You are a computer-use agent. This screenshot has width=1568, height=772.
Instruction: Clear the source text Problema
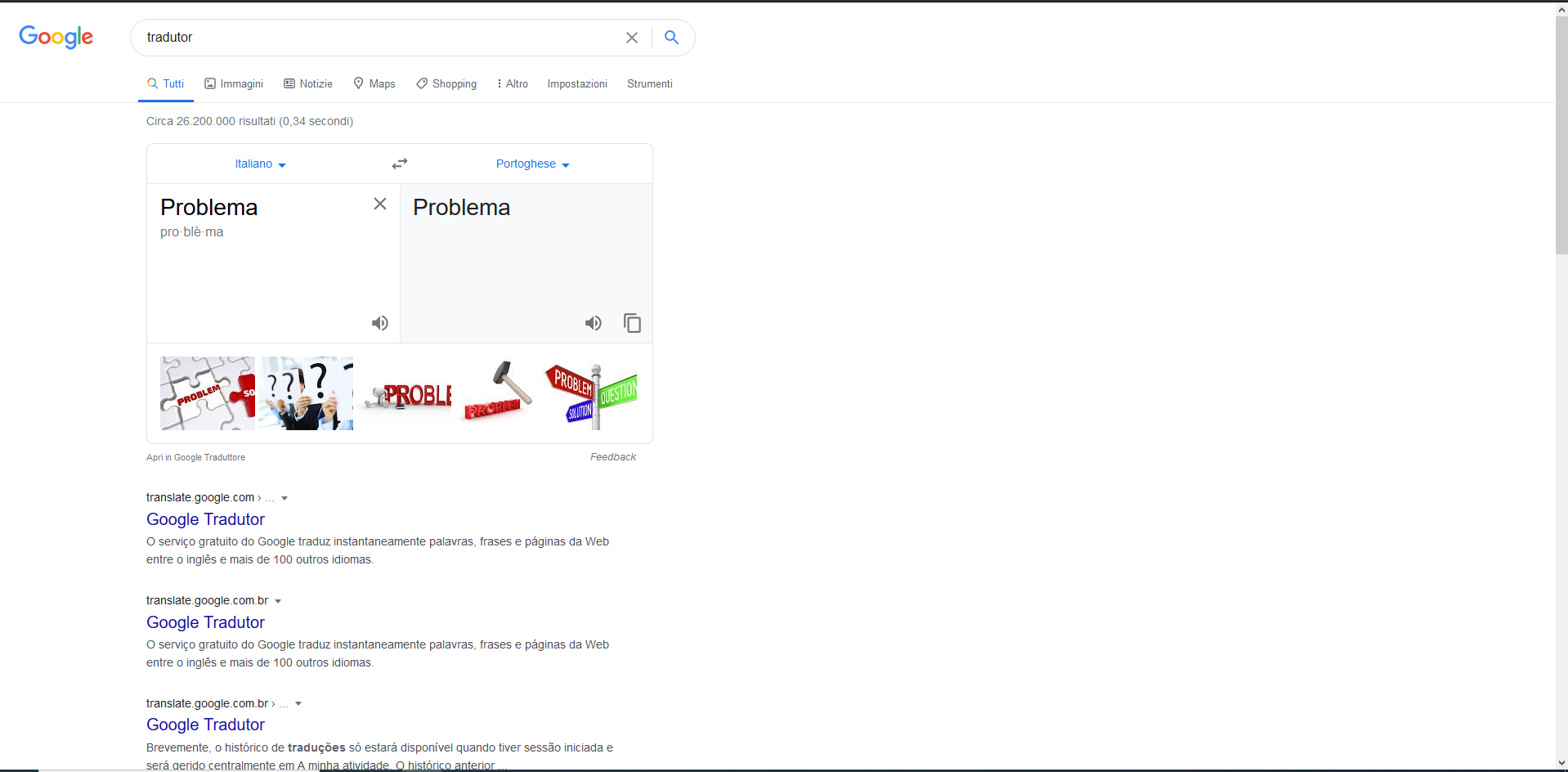(x=380, y=204)
